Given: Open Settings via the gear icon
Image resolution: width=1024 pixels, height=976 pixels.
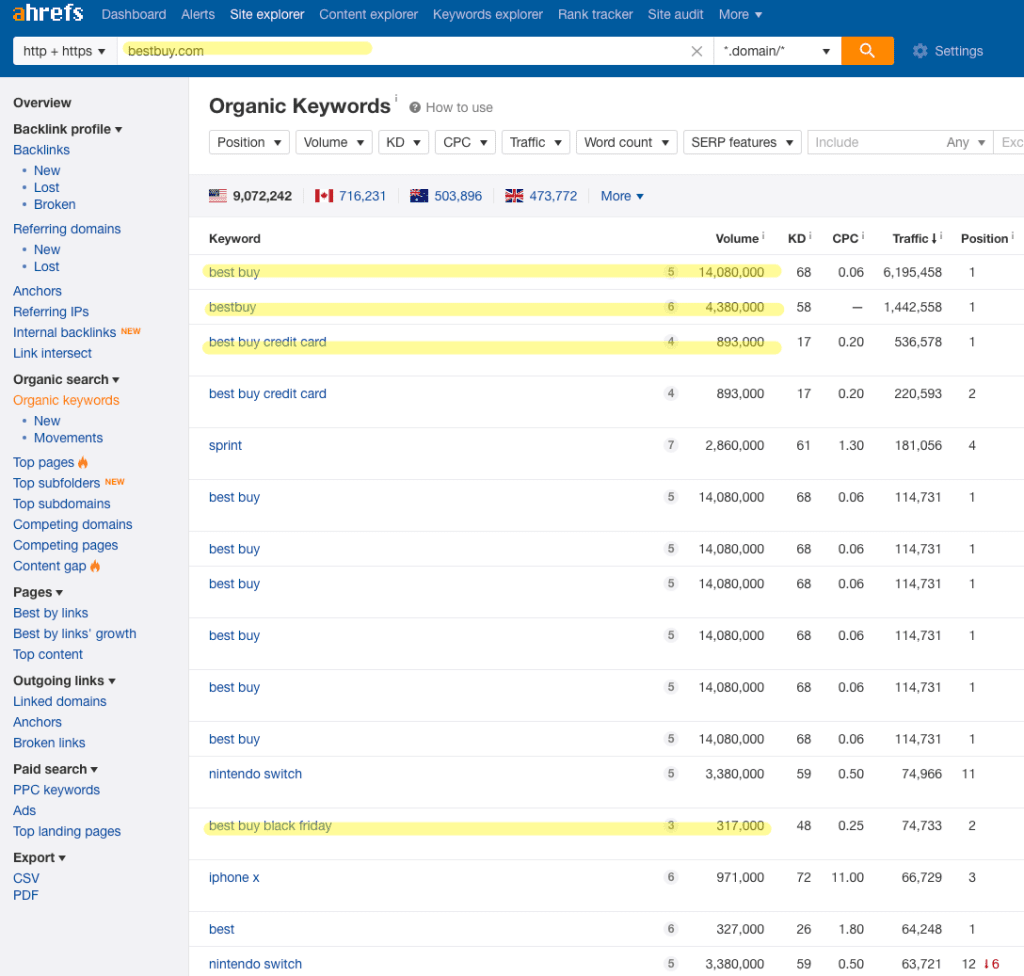Looking at the screenshot, I should tap(920, 51).
